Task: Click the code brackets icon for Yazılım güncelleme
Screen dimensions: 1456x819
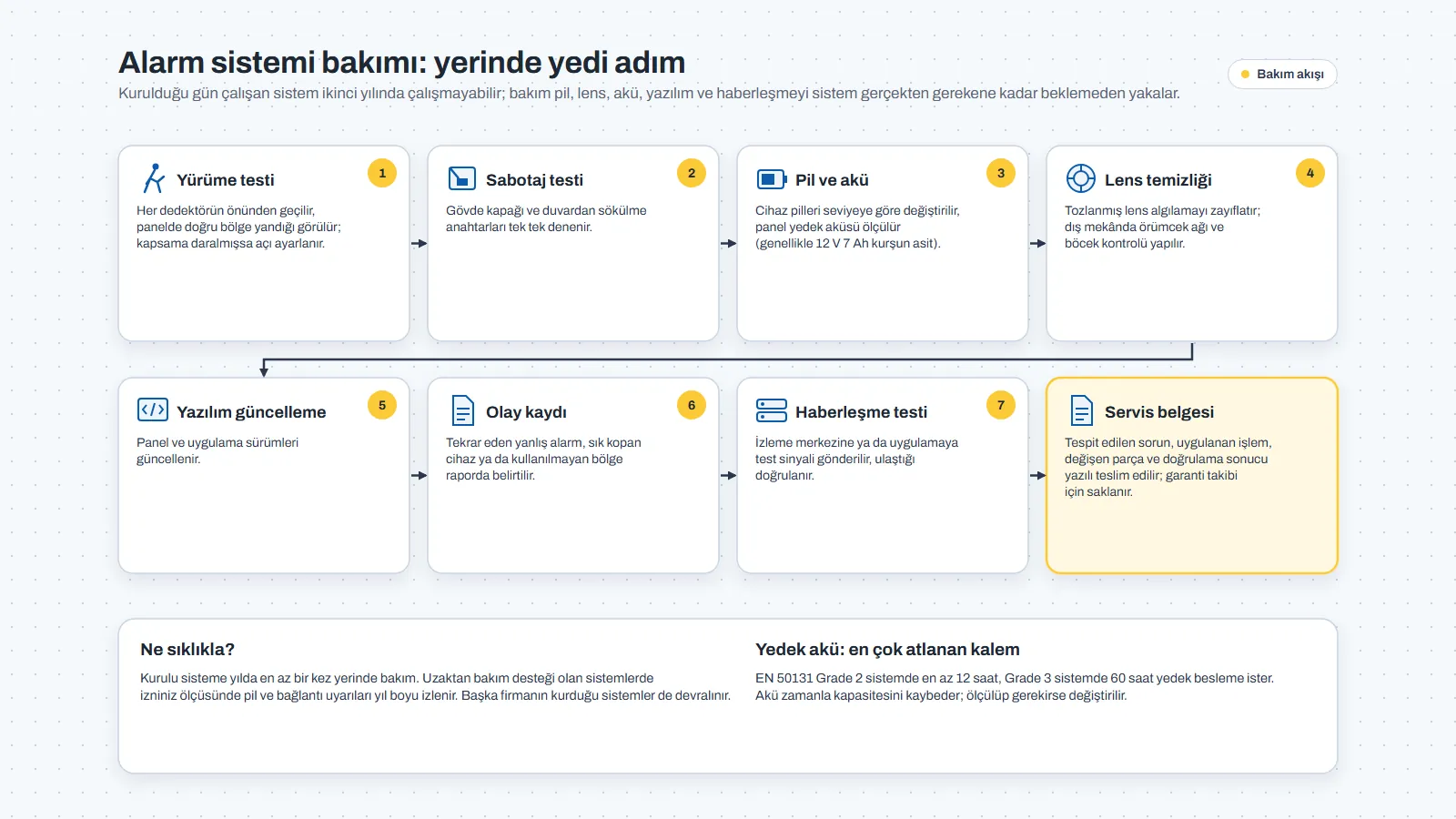Action: click(x=153, y=409)
